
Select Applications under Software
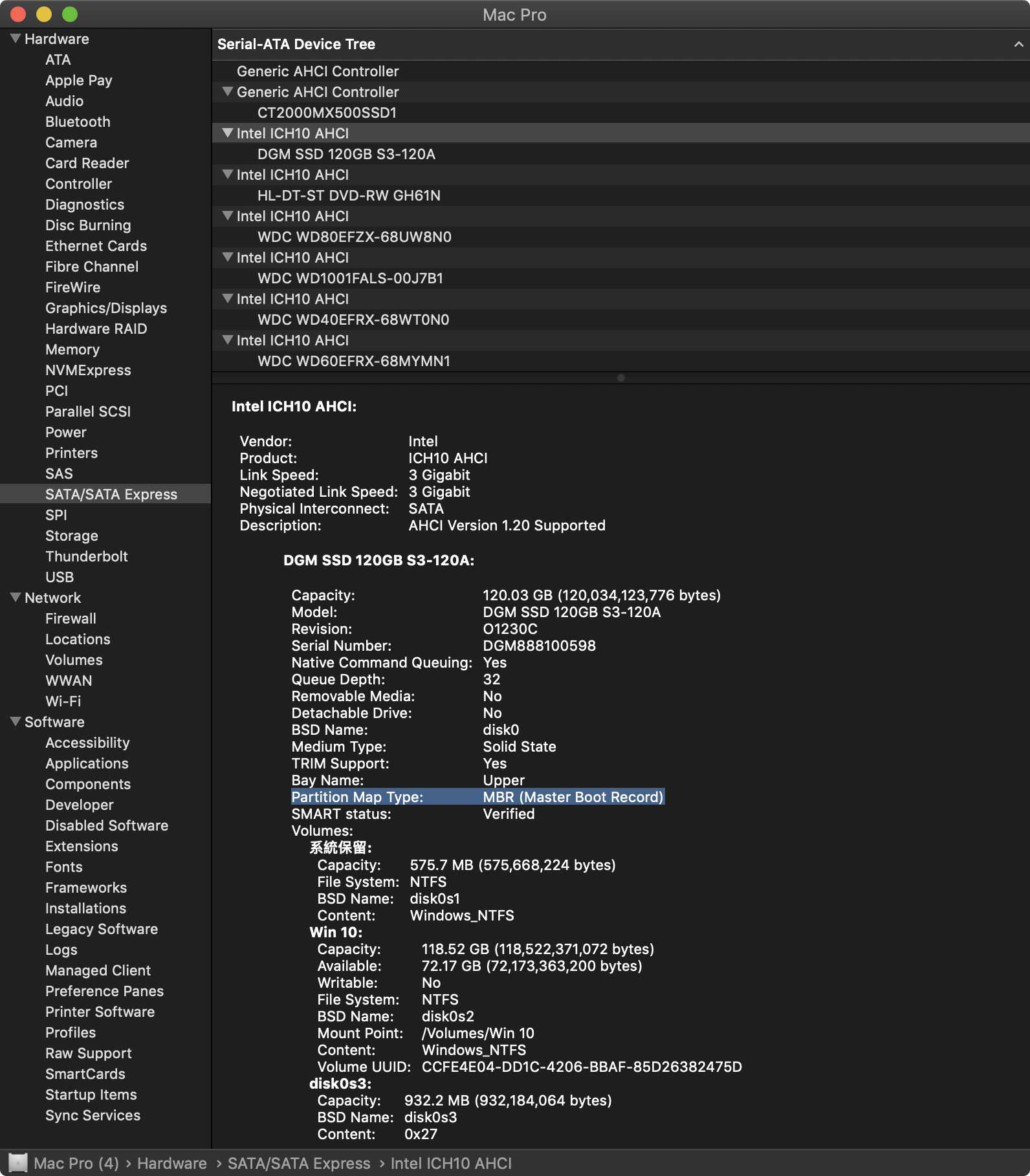coord(105,763)
